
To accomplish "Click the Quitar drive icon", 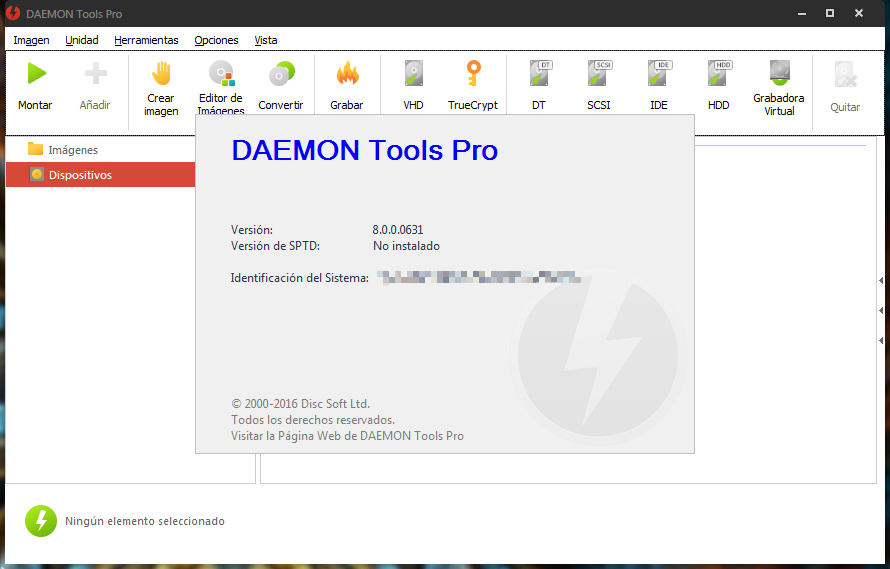I will [845, 75].
